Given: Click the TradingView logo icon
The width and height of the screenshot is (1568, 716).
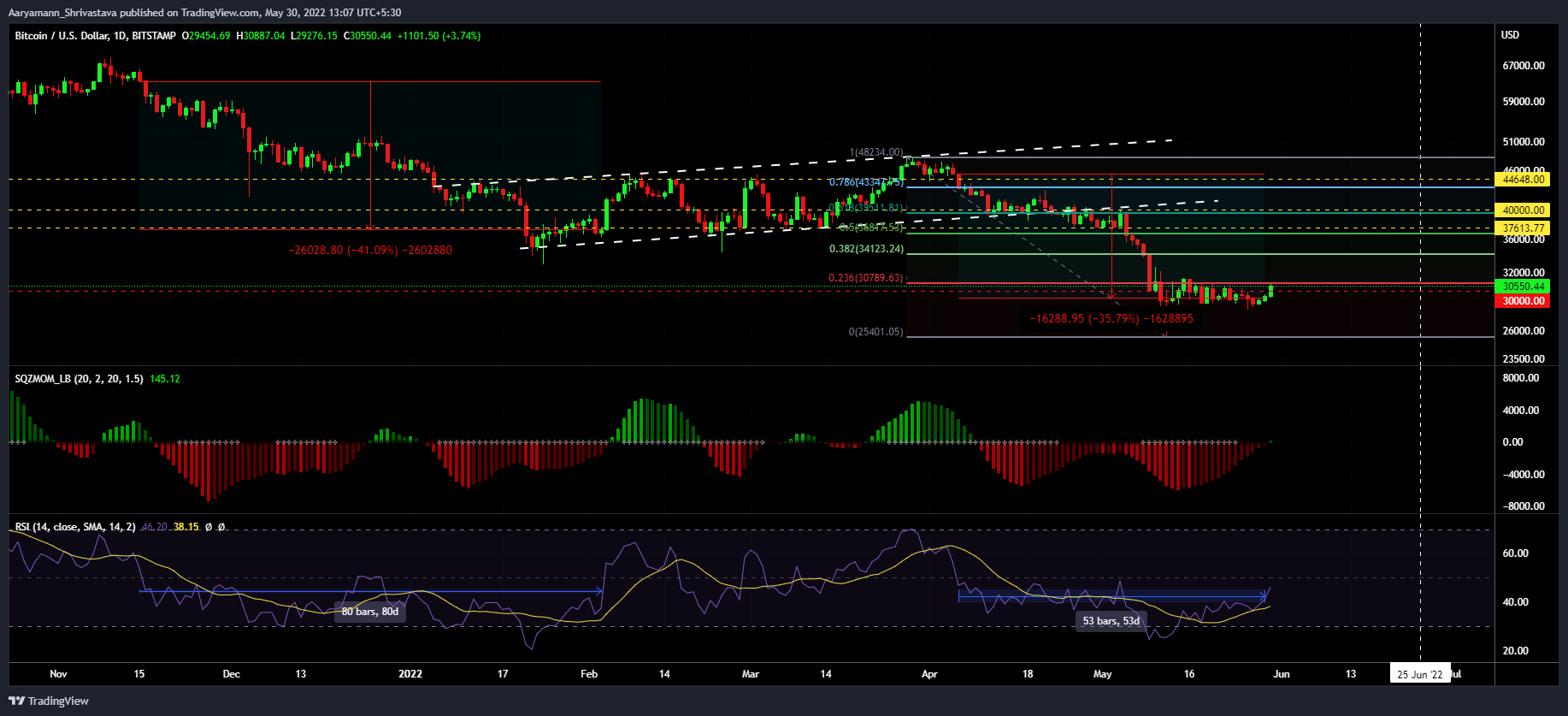Looking at the screenshot, I should [16, 701].
